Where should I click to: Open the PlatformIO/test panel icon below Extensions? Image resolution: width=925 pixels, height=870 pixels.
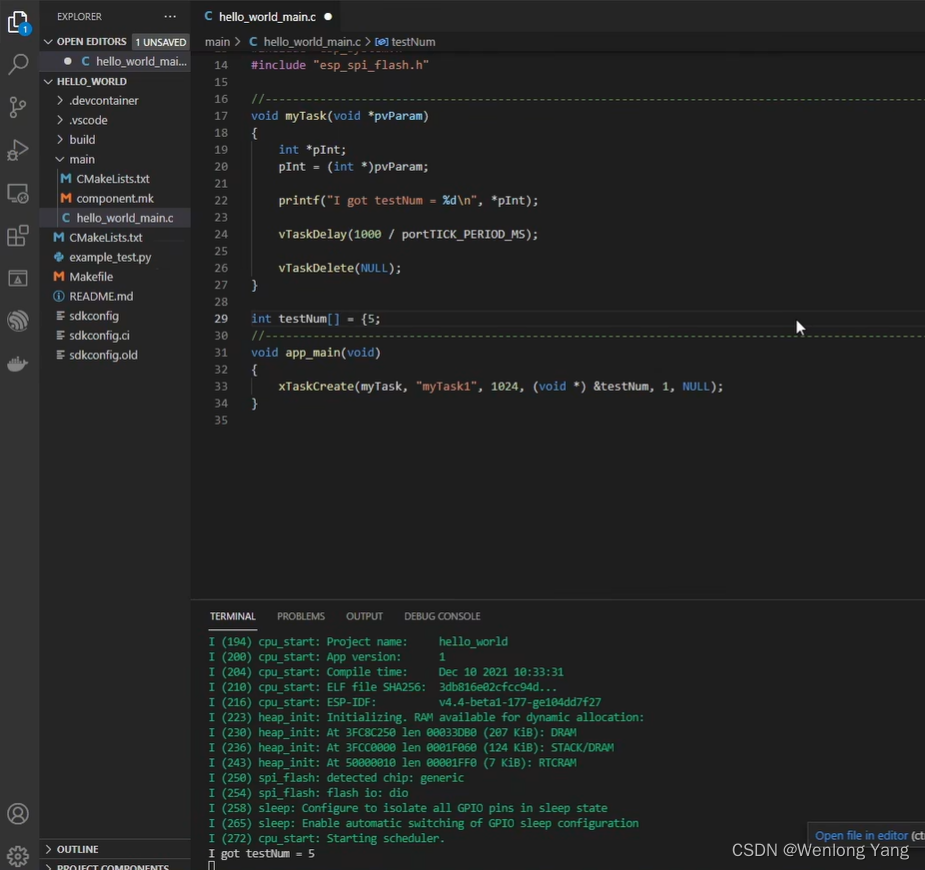tap(18, 278)
